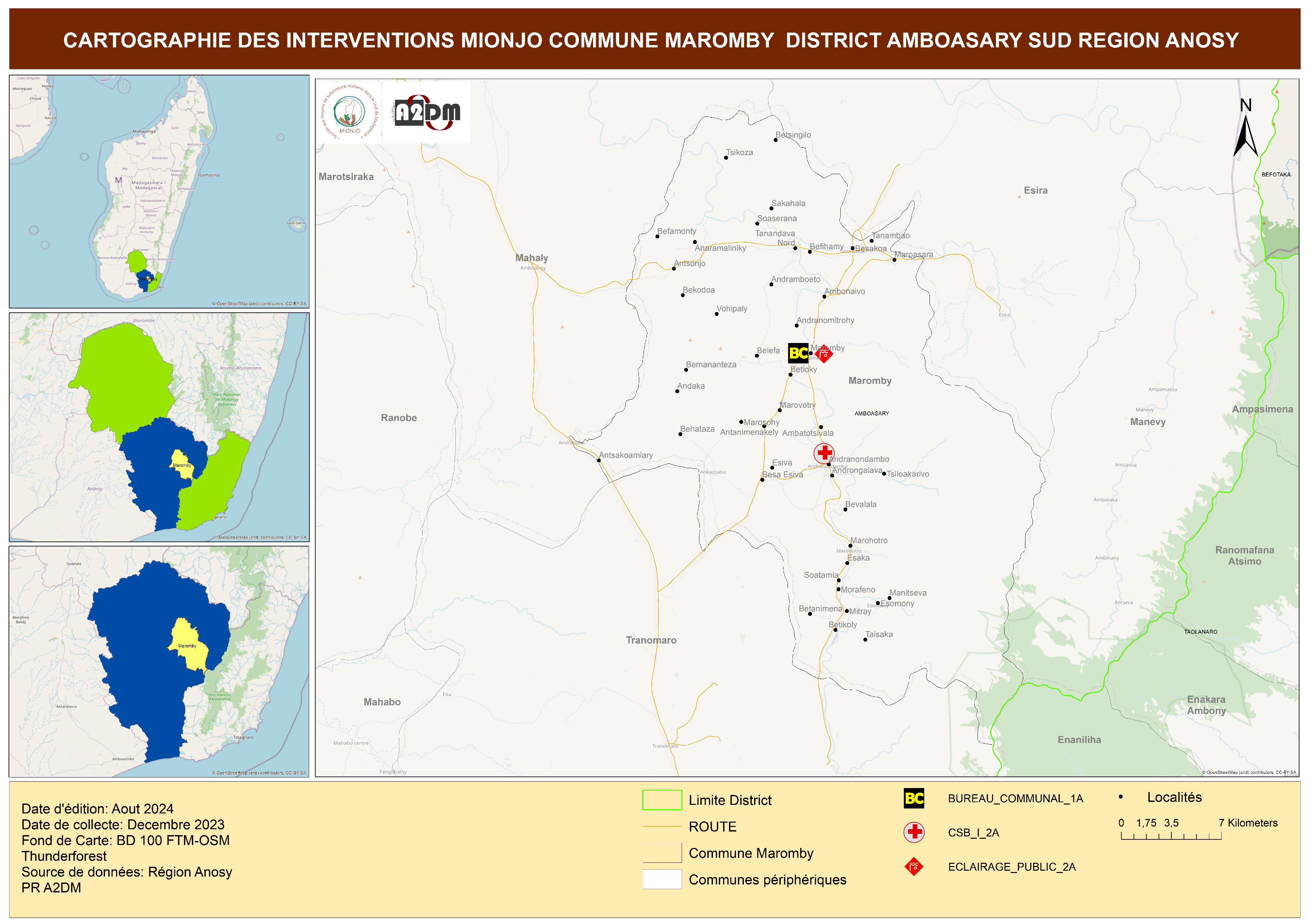Click the Betsingilo locality dot
The width and height of the screenshot is (1308, 924).
(775, 140)
